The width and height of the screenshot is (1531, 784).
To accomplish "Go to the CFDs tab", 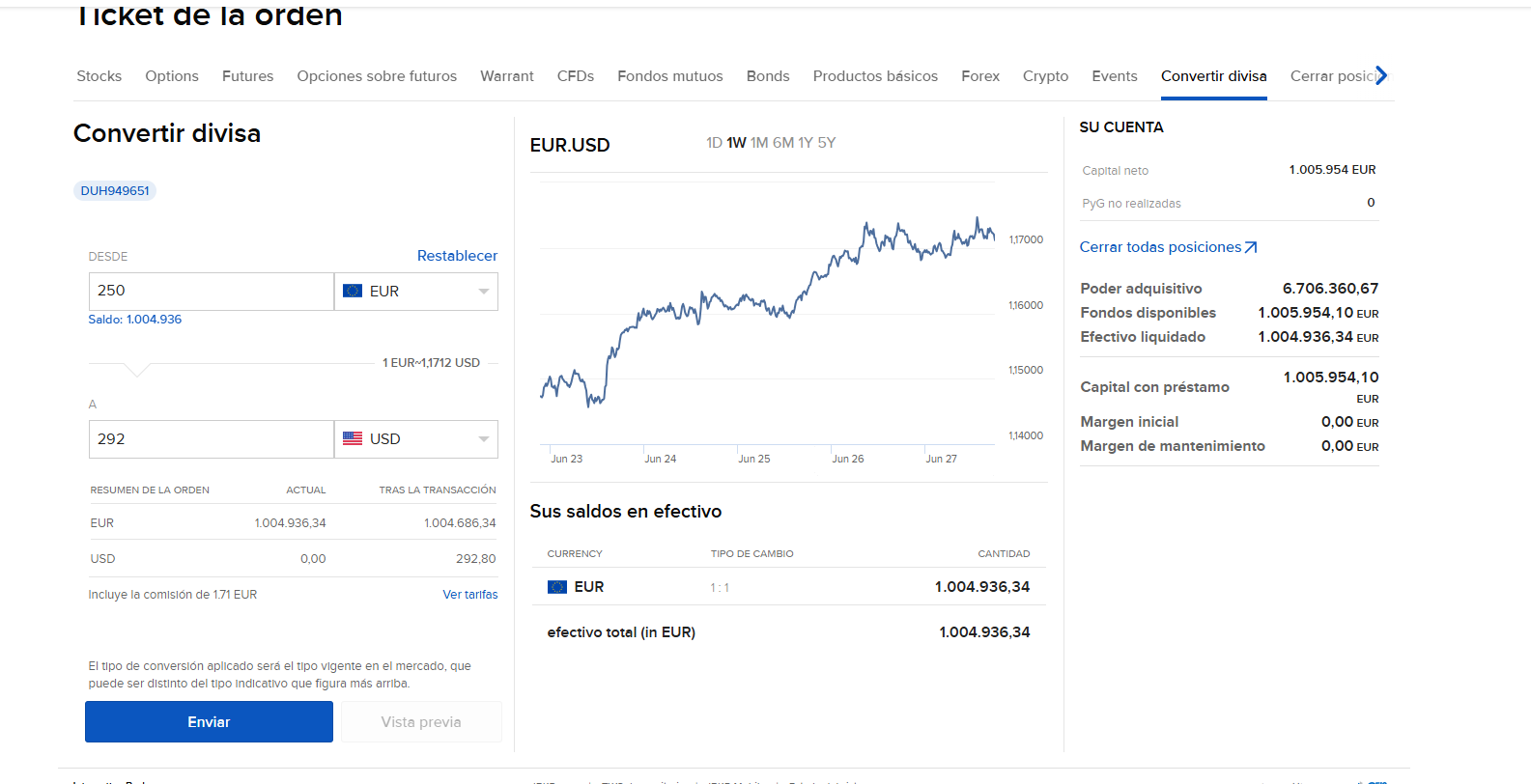I will pos(576,76).
